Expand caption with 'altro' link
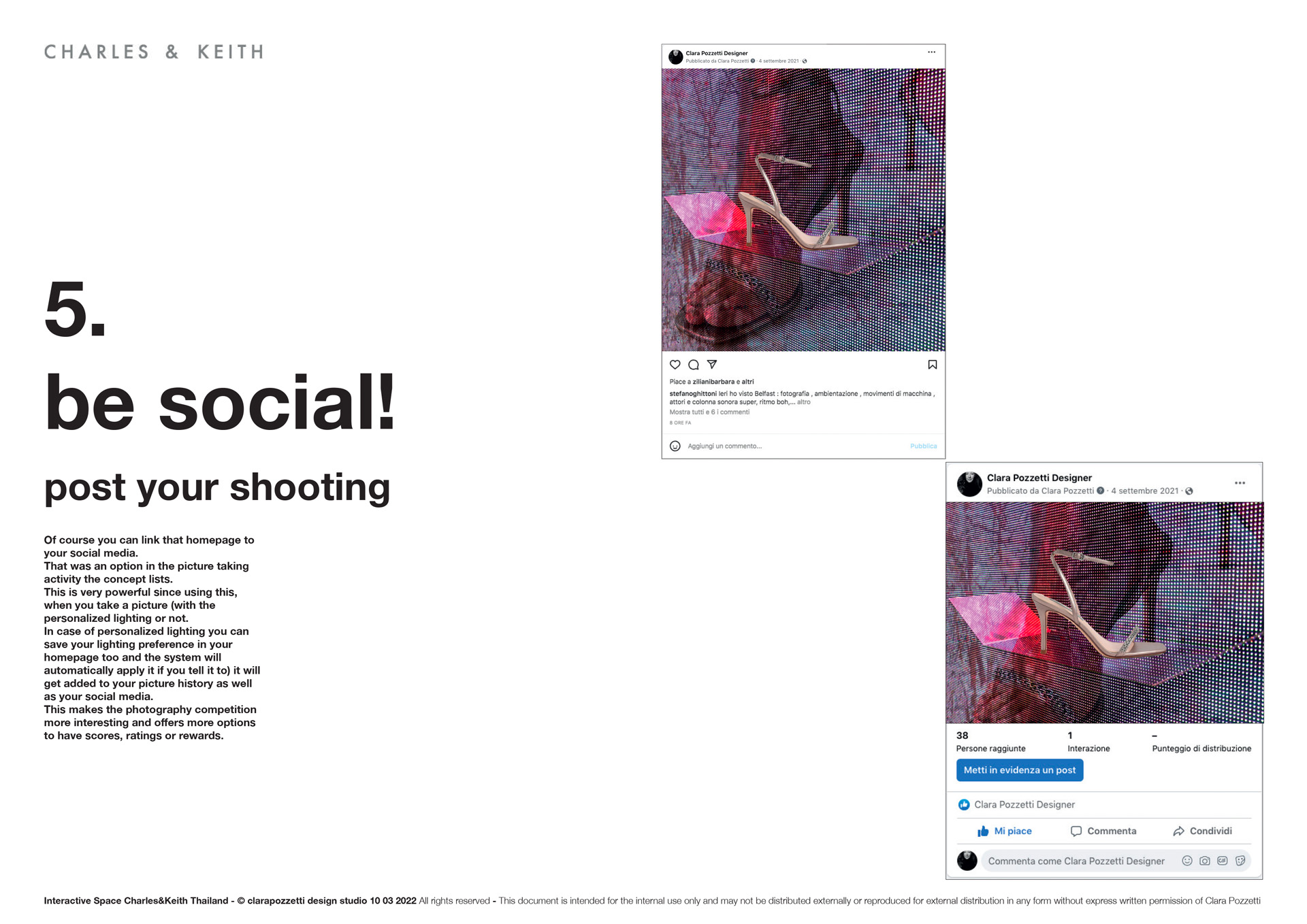 coord(803,402)
